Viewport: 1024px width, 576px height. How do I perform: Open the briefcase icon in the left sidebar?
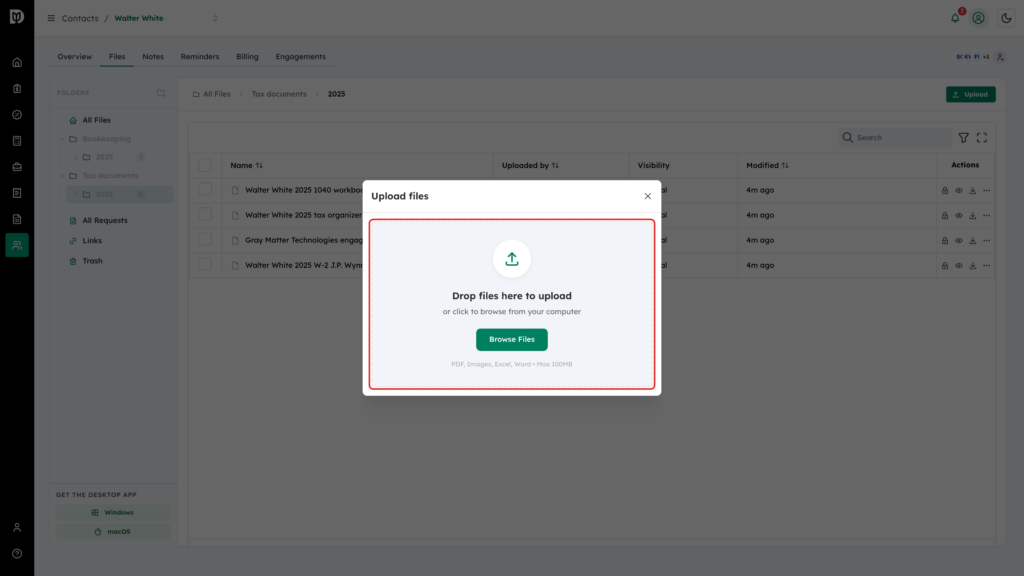tap(17, 167)
